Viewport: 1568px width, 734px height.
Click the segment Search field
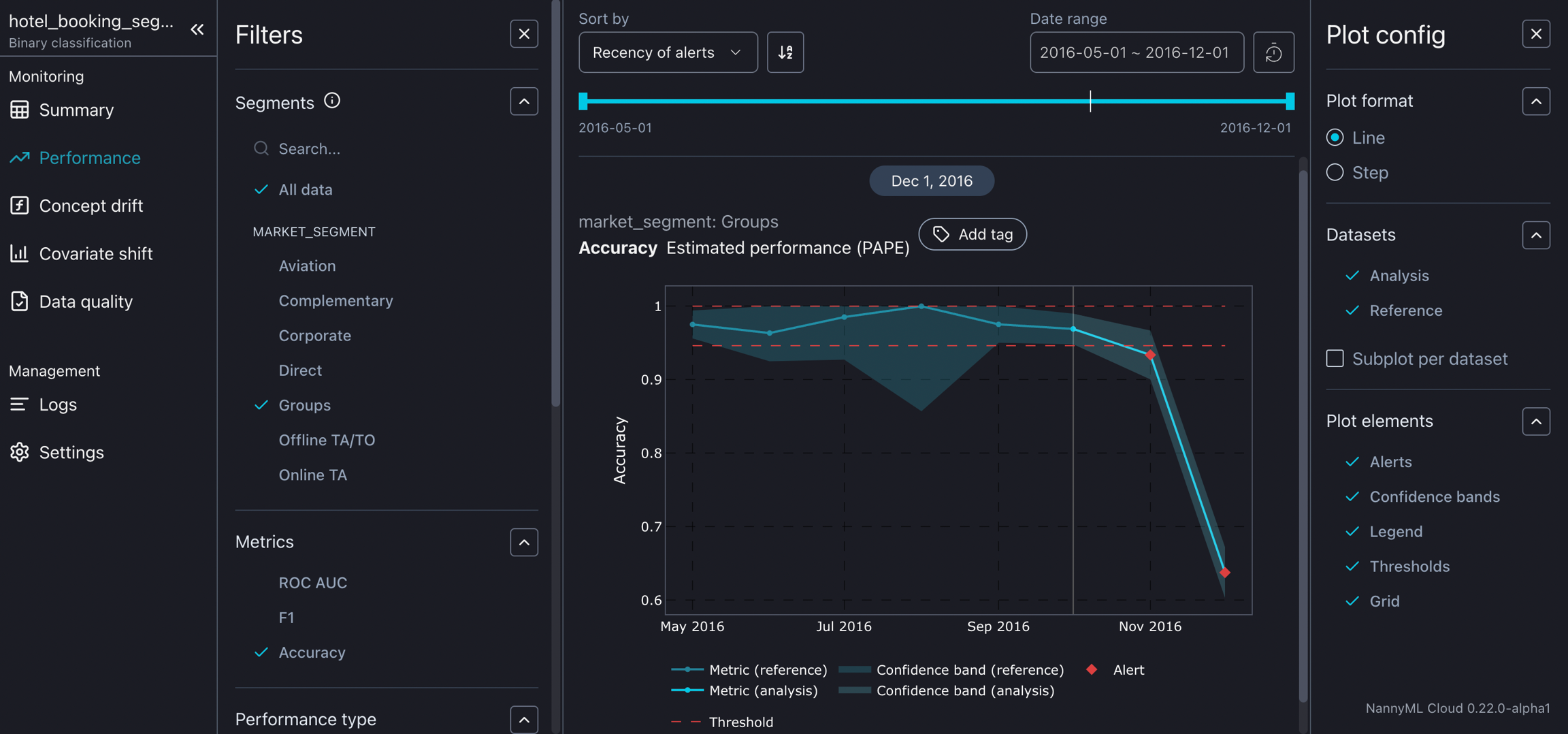pyautogui.click(x=395, y=149)
